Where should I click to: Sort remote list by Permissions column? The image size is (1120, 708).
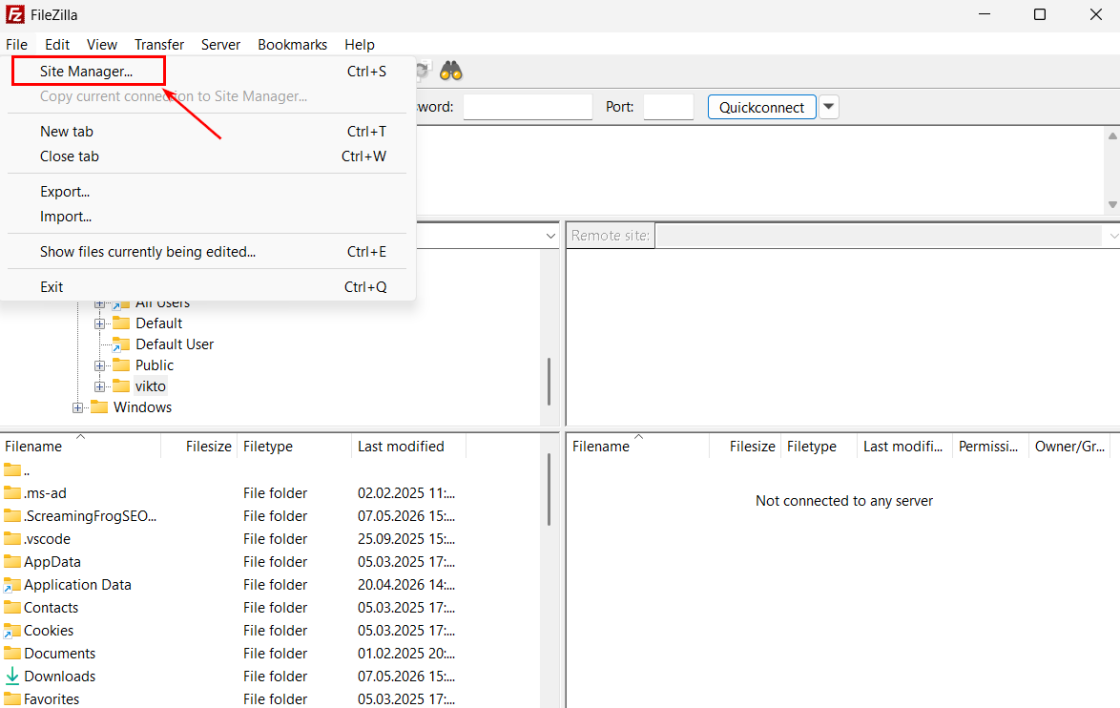point(990,447)
